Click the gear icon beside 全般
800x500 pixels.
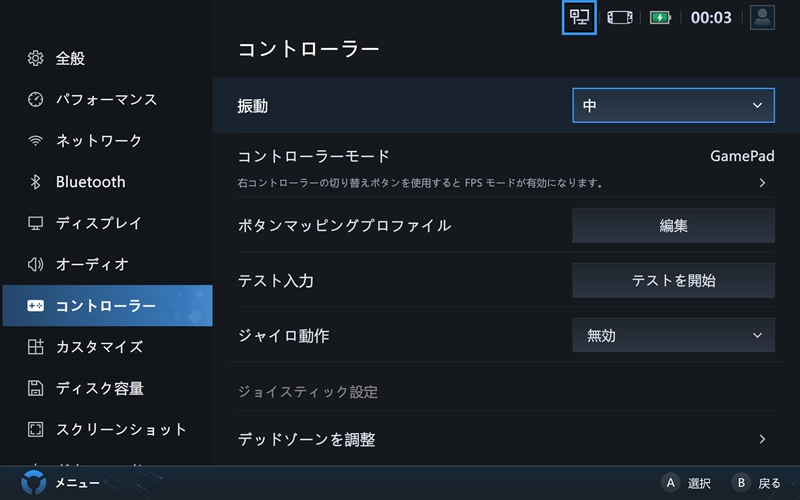click(35, 58)
